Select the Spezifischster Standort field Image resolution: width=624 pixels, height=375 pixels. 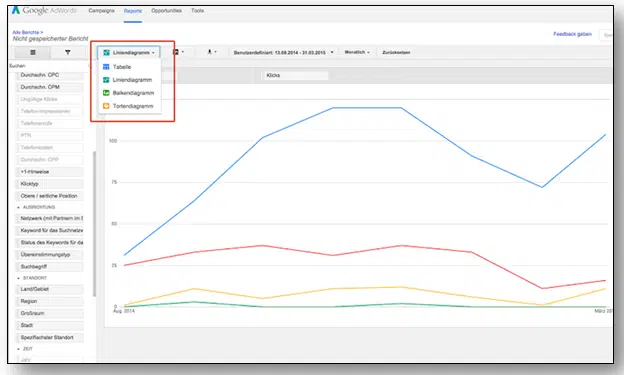pos(50,338)
